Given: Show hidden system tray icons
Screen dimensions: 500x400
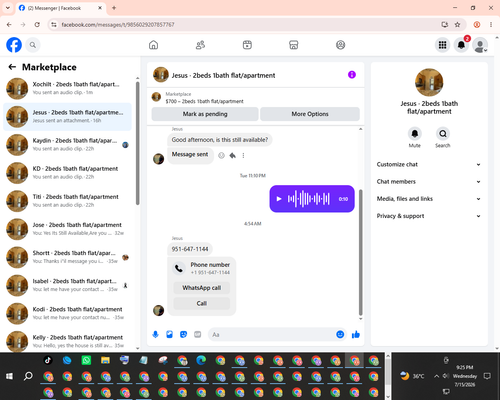Looking at the screenshot, I should point(436,376).
